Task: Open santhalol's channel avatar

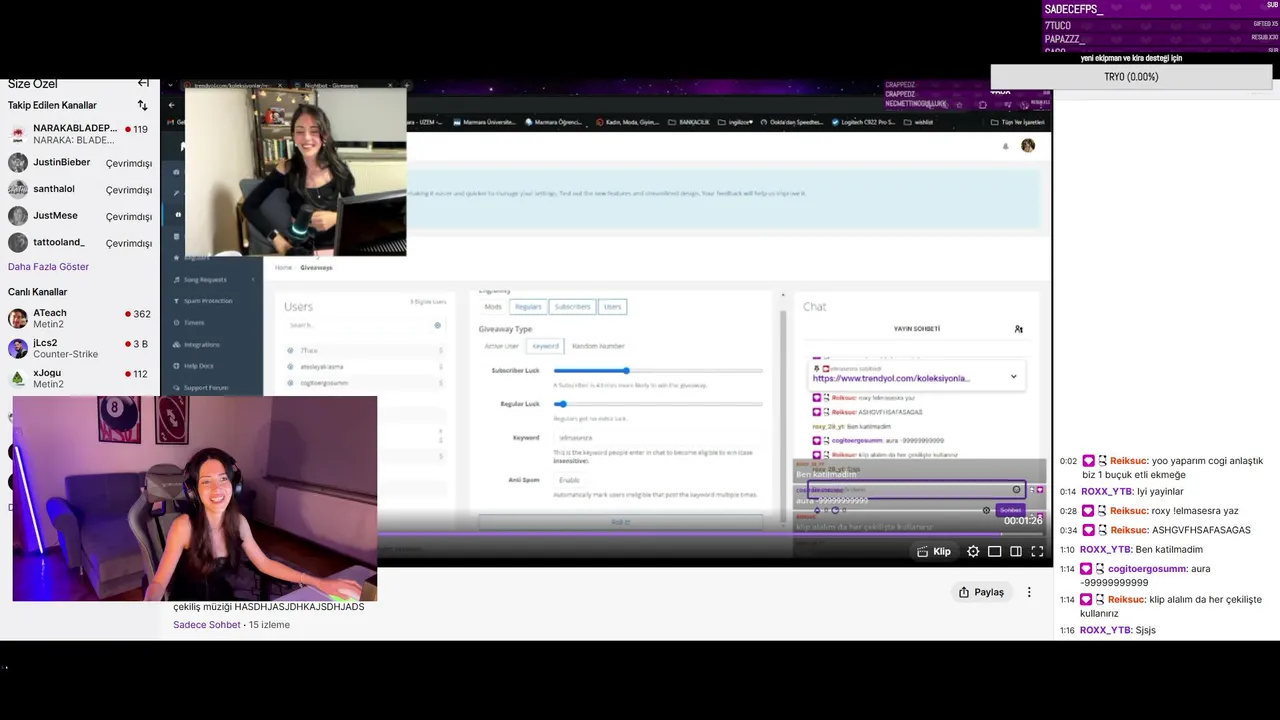Action: [x=18, y=189]
